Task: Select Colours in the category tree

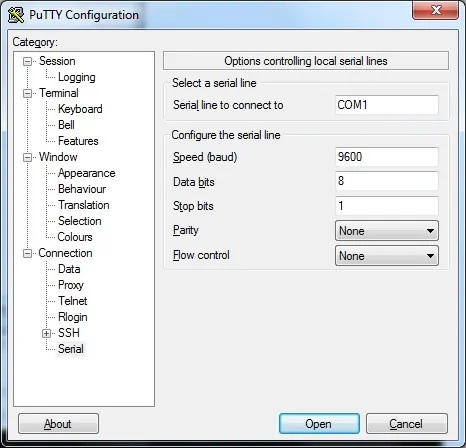Action: point(75,237)
